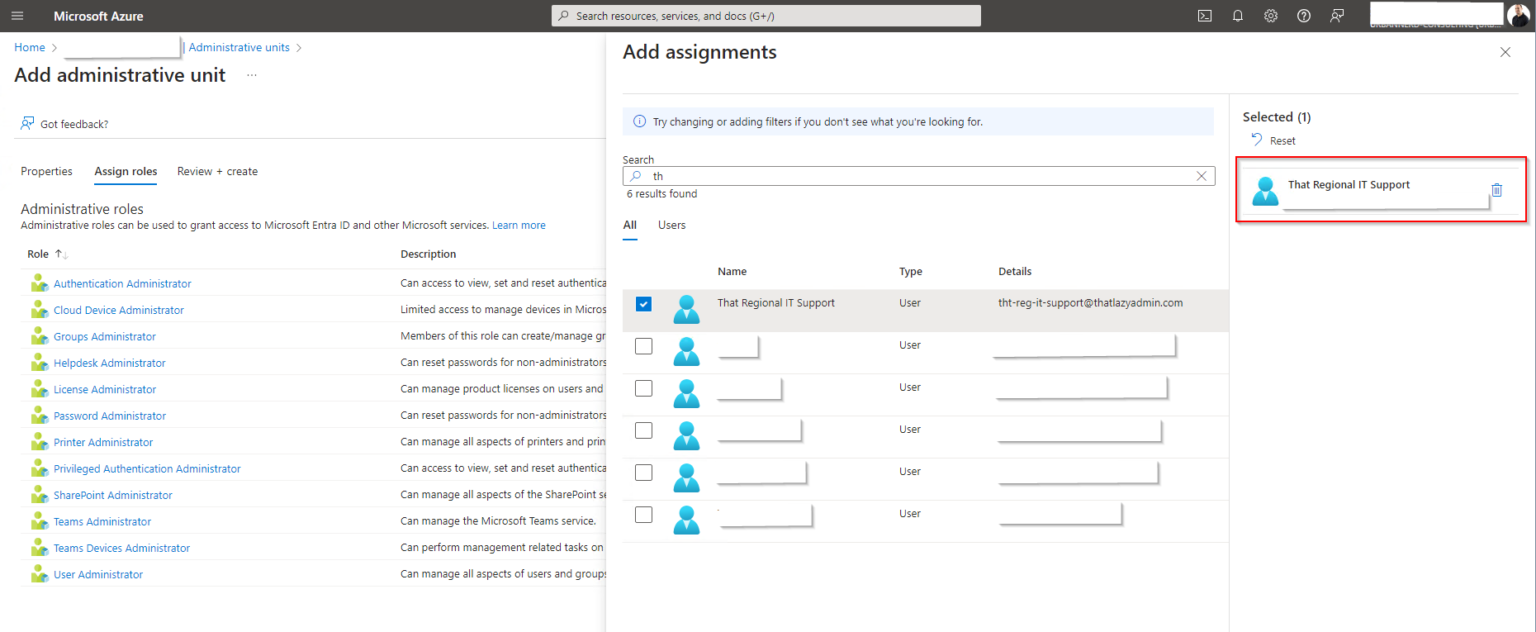
Task: Click the assignments Search input field
Action: [x=918, y=176]
